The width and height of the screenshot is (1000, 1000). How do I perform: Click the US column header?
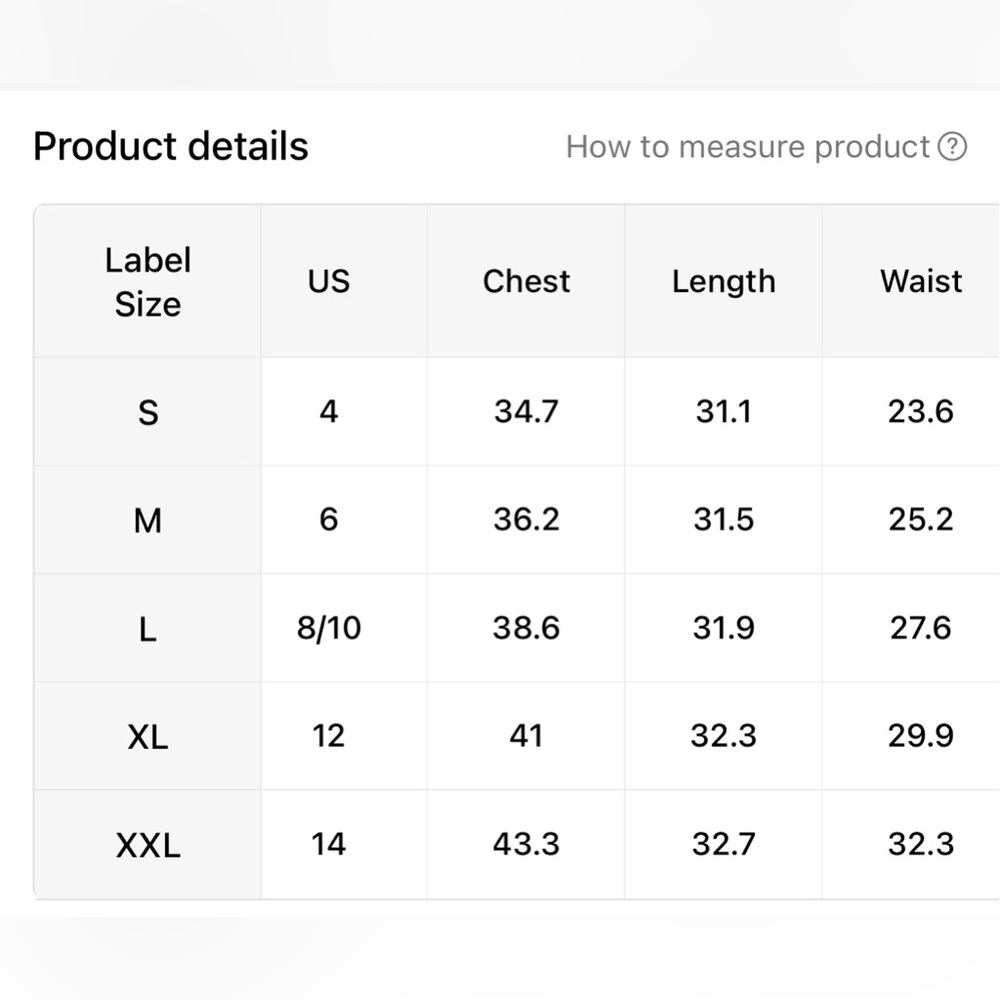click(x=329, y=281)
